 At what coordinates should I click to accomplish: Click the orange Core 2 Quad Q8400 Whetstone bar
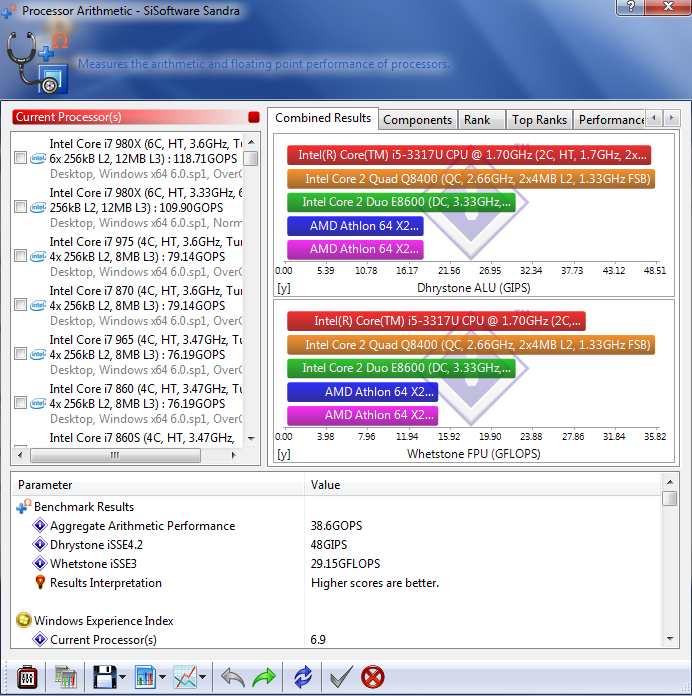click(x=471, y=345)
